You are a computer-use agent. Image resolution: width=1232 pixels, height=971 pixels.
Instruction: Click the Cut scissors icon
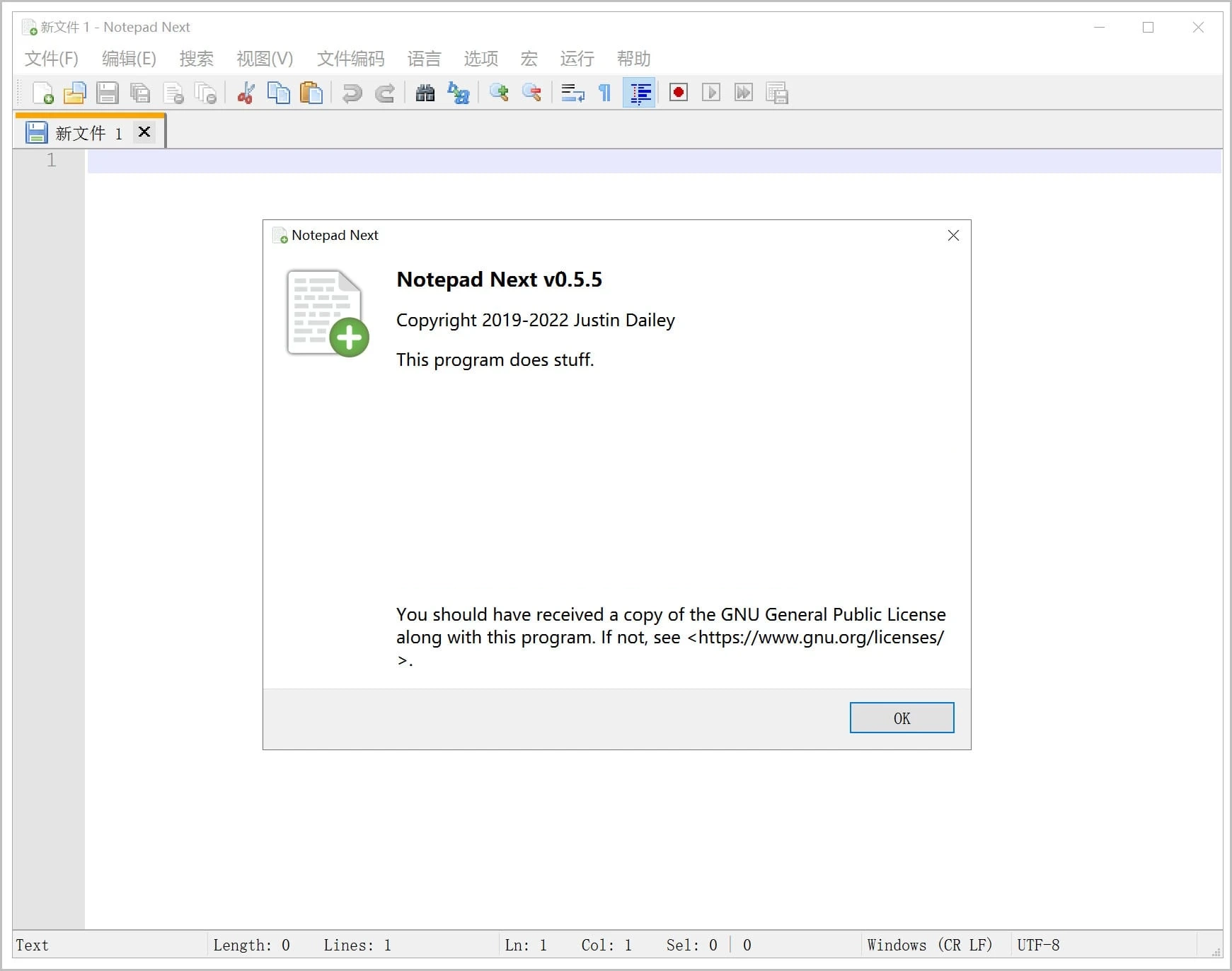pyautogui.click(x=246, y=93)
